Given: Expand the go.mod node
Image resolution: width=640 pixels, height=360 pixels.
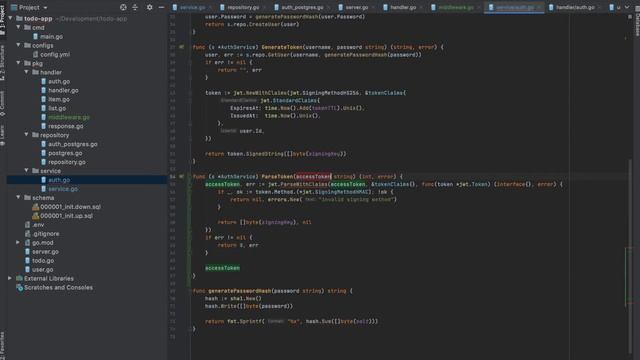Looking at the screenshot, I should pos(18,242).
